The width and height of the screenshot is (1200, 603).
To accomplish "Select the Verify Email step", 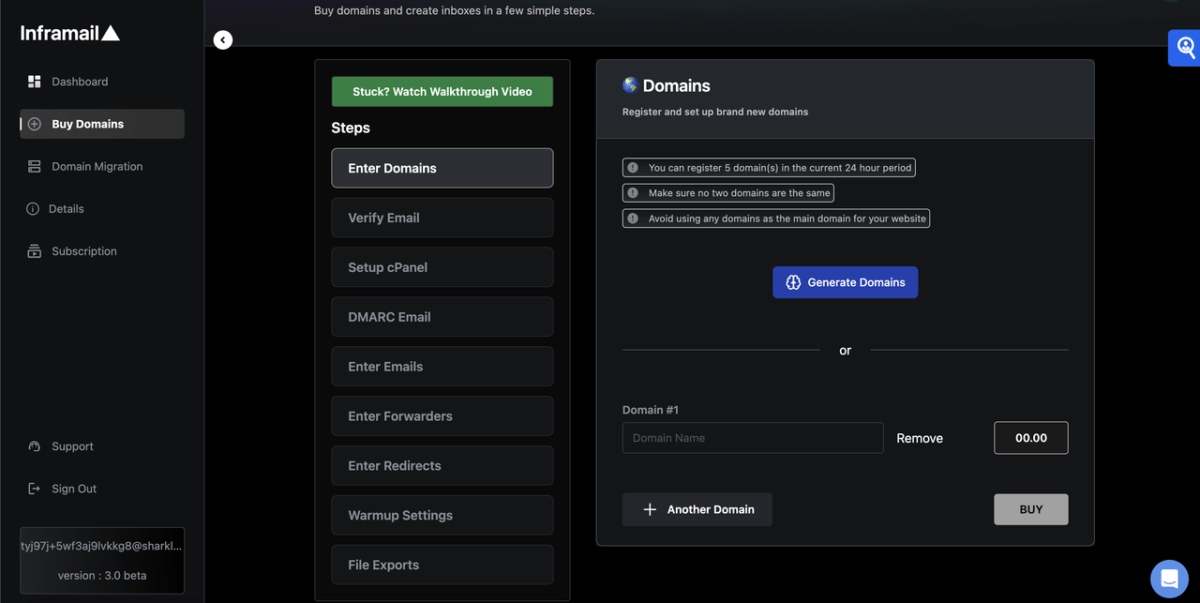I will [x=442, y=218].
